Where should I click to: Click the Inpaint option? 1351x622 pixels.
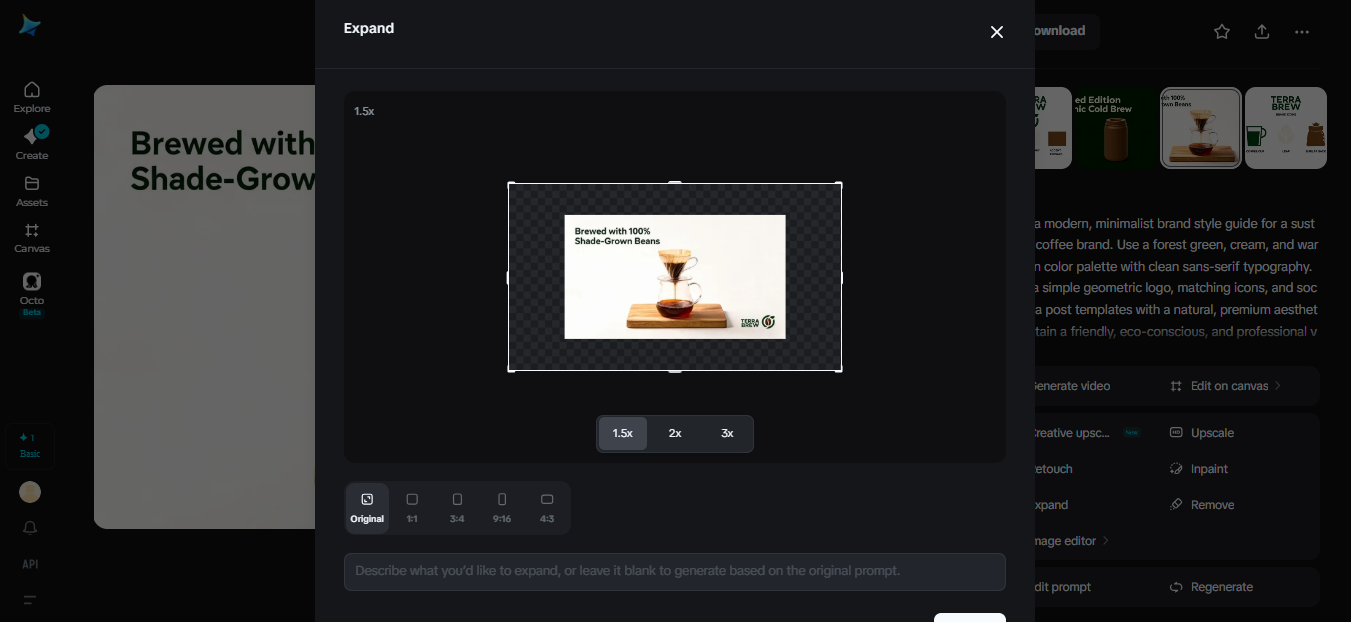(x=1199, y=469)
